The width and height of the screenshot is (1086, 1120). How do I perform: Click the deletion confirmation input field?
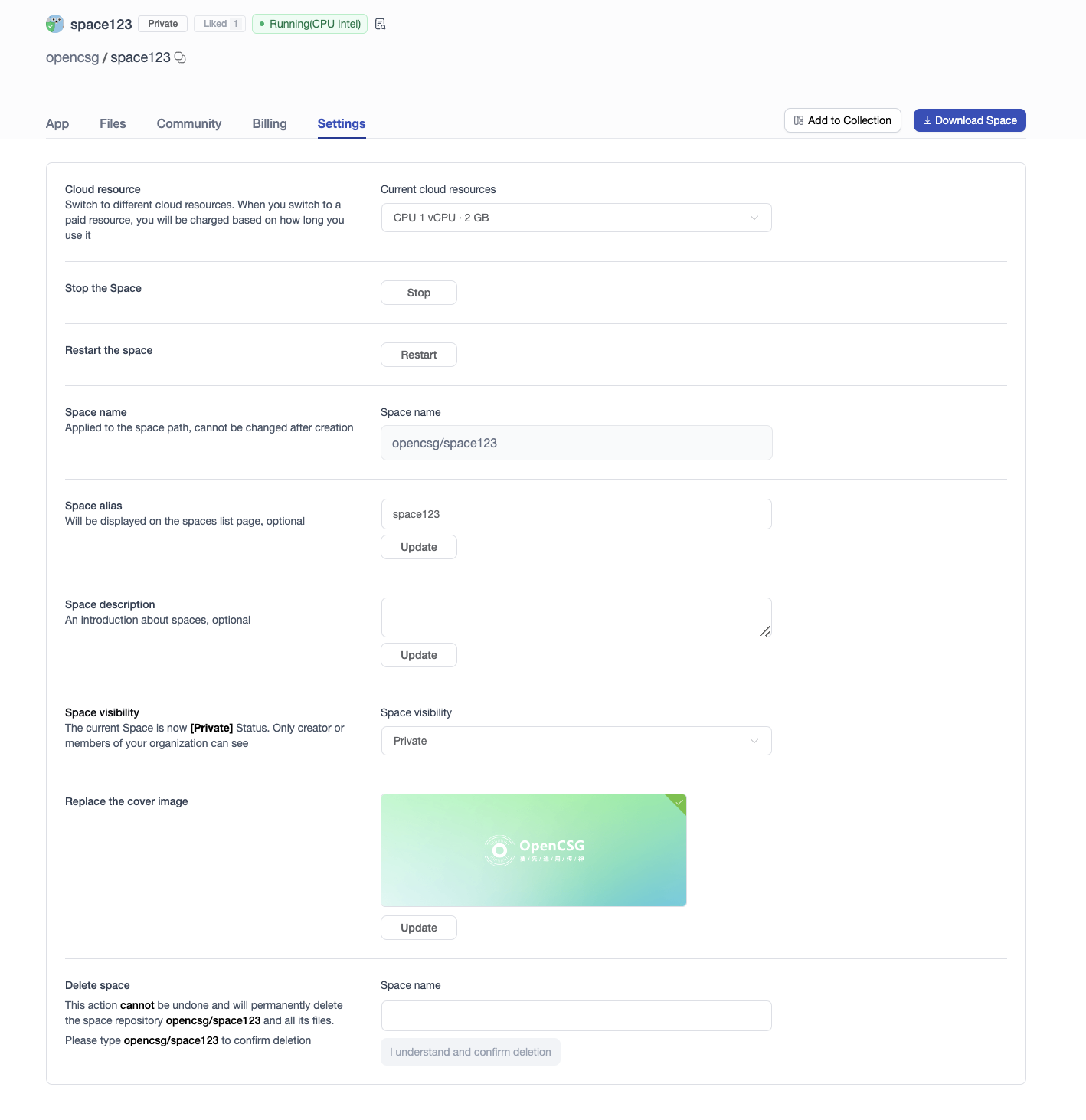(x=576, y=1015)
